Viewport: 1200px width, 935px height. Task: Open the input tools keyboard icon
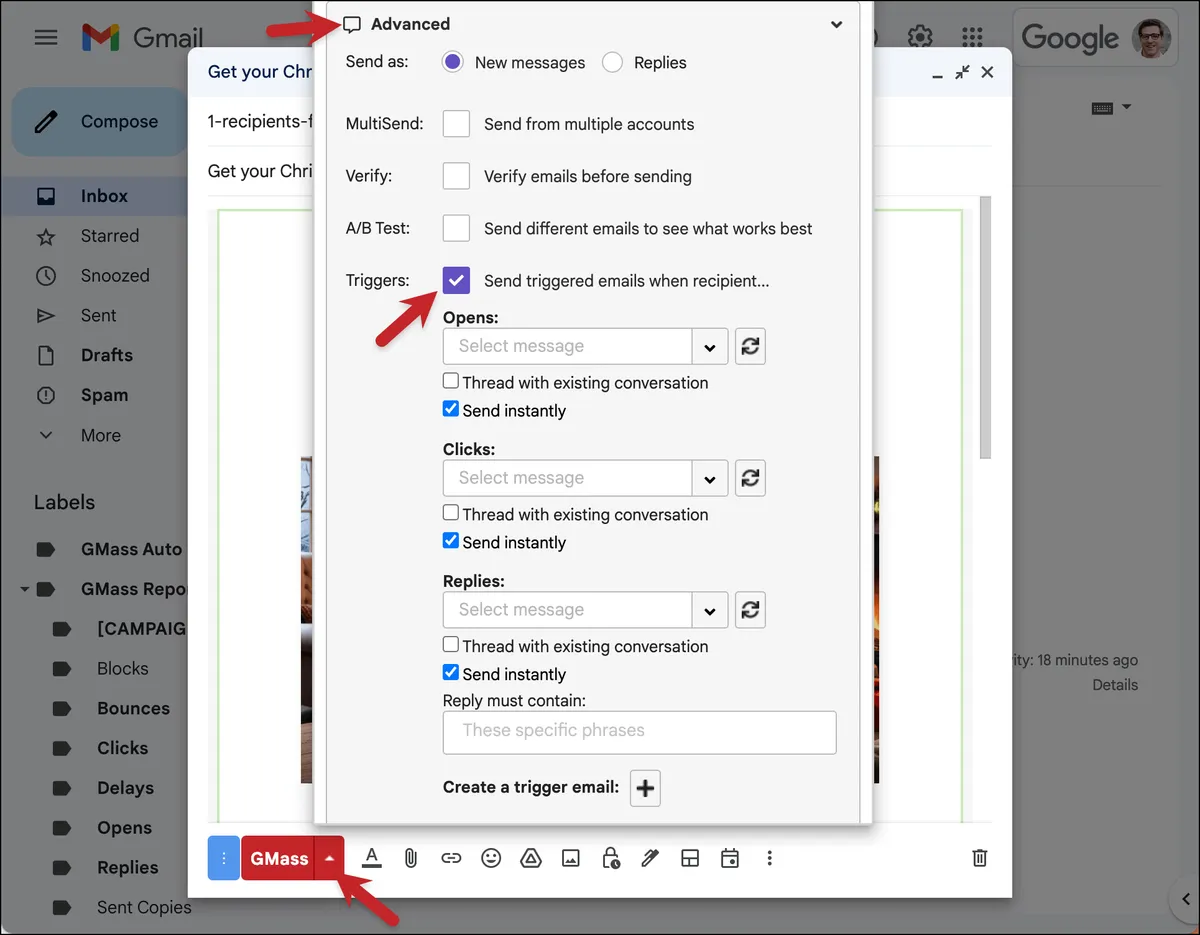point(1102,108)
